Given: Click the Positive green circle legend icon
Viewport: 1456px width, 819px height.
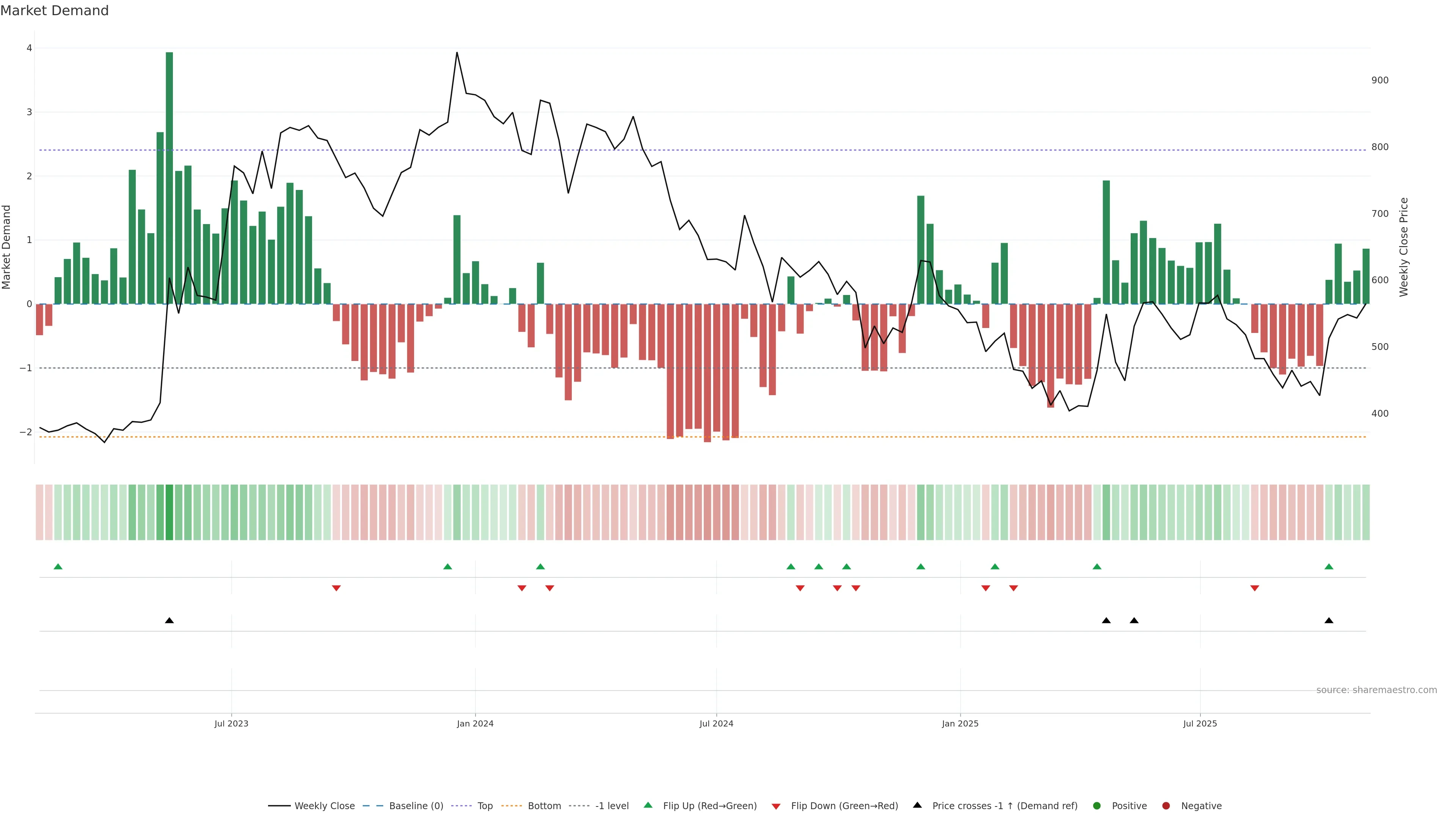Looking at the screenshot, I should [1097, 806].
